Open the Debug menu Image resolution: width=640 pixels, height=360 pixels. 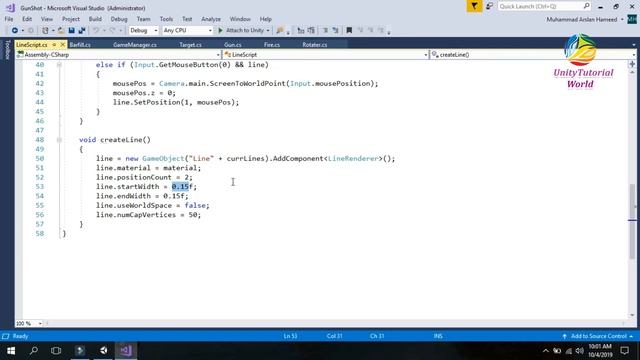(119, 19)
